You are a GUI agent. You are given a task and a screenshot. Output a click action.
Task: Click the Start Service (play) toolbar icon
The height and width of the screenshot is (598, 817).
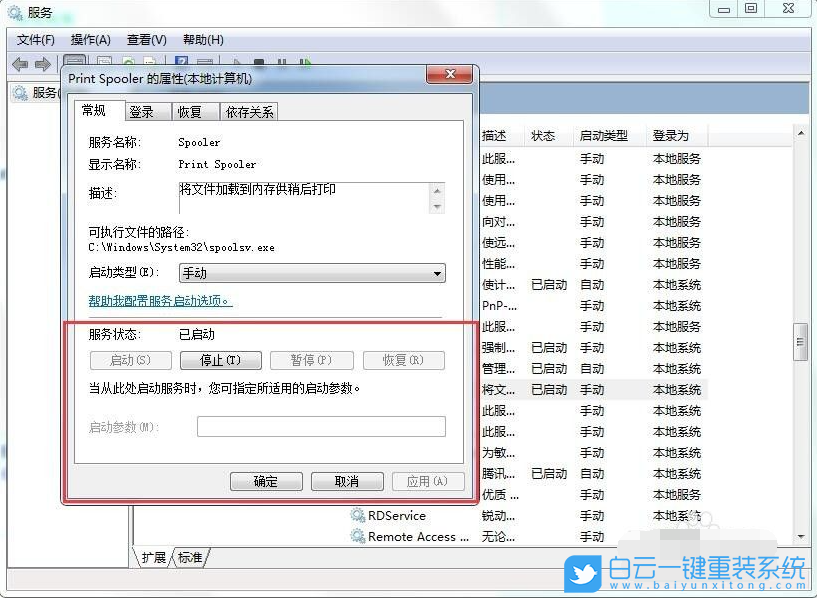(235, 62)
